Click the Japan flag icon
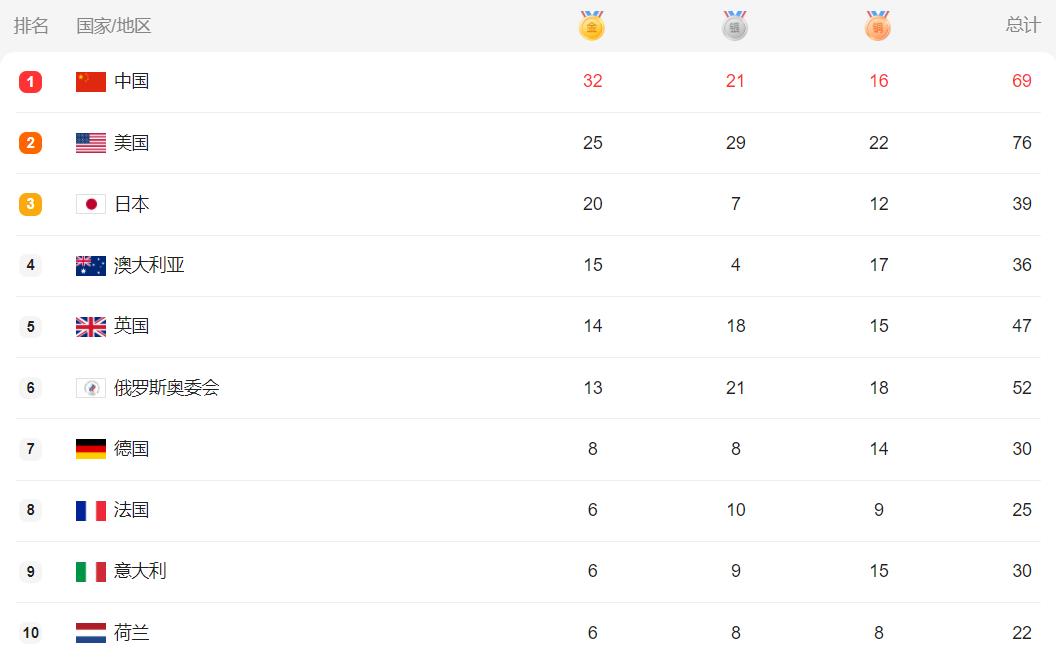This screenshot has width=1056, height=662. tap(91, 204)
